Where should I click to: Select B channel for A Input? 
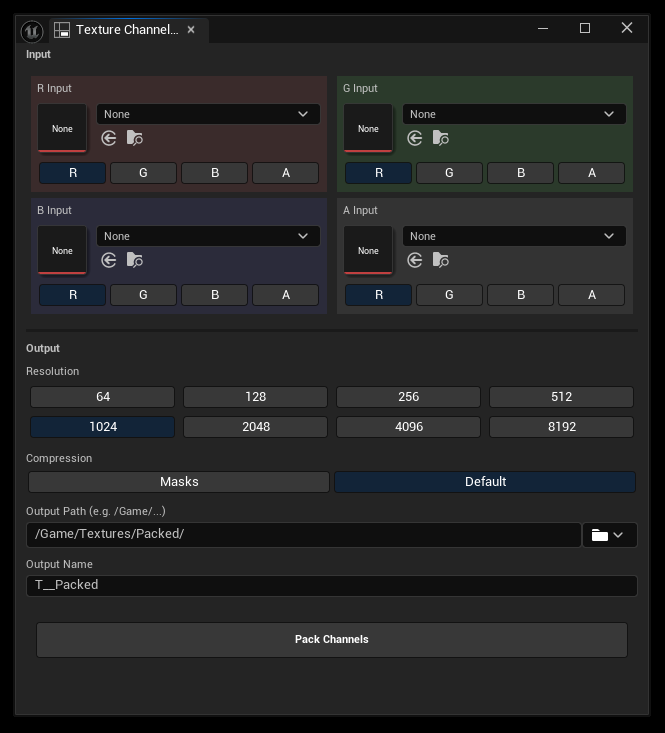coord(521,295)
